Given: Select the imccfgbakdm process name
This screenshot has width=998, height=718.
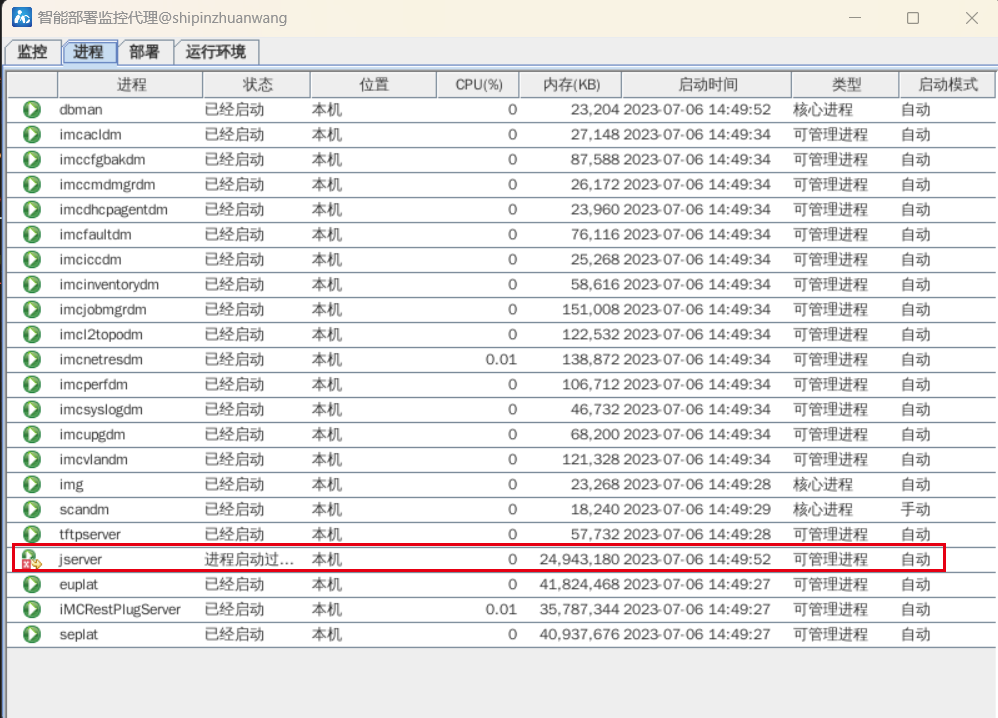Looking at the screenshot, I should [x=102, y=159].
